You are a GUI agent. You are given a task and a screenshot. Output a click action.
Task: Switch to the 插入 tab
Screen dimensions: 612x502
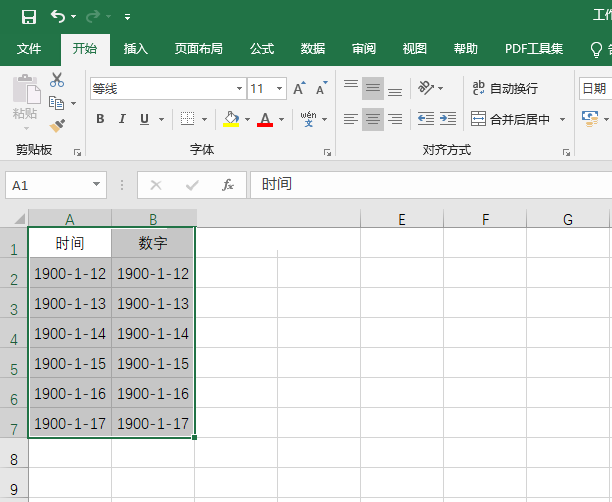tap(135, 48)
